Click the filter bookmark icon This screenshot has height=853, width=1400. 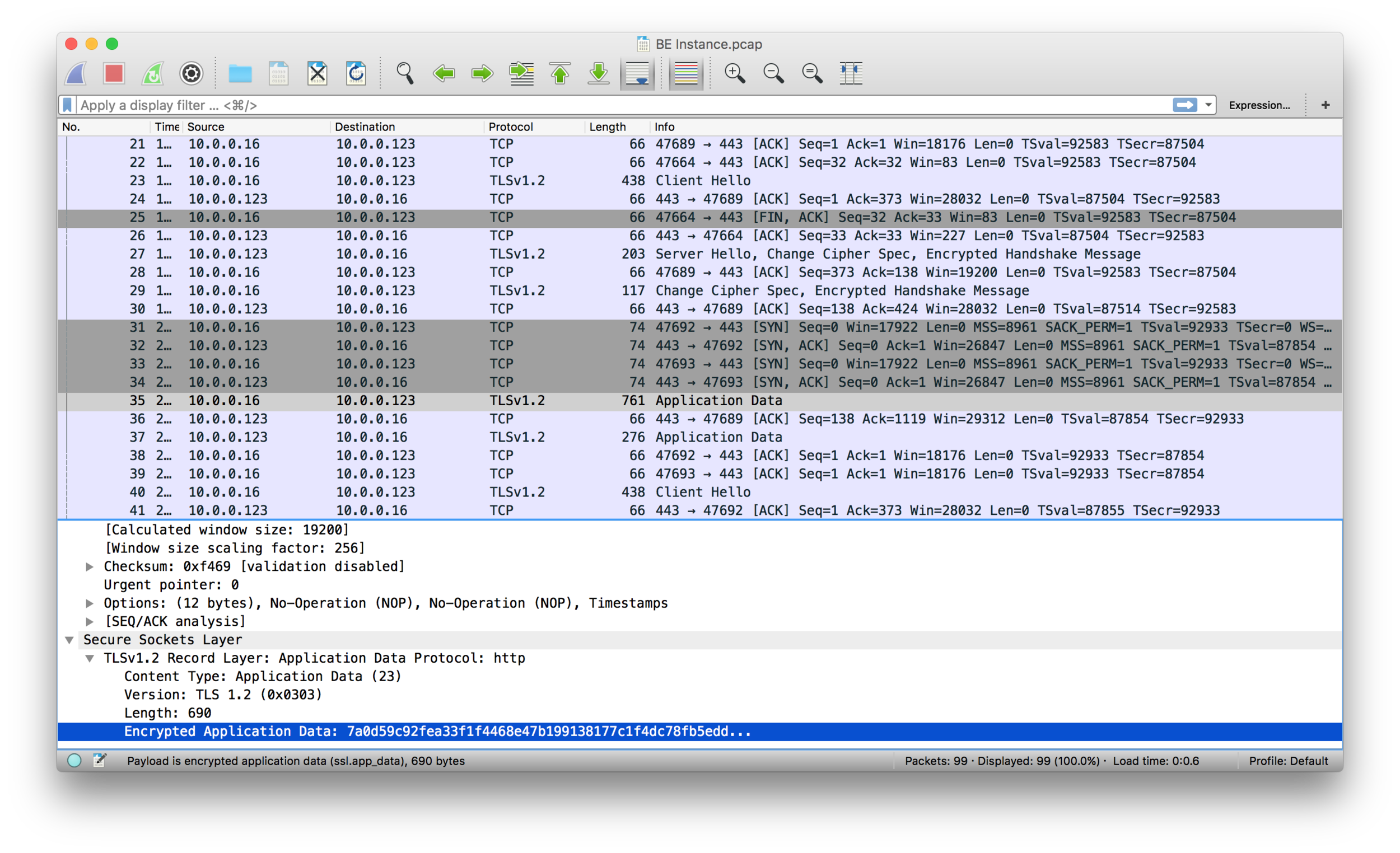[68, 105]
